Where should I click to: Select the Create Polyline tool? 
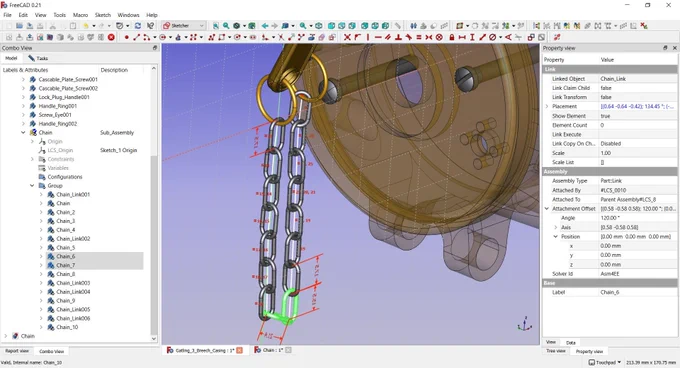point(211,37)
